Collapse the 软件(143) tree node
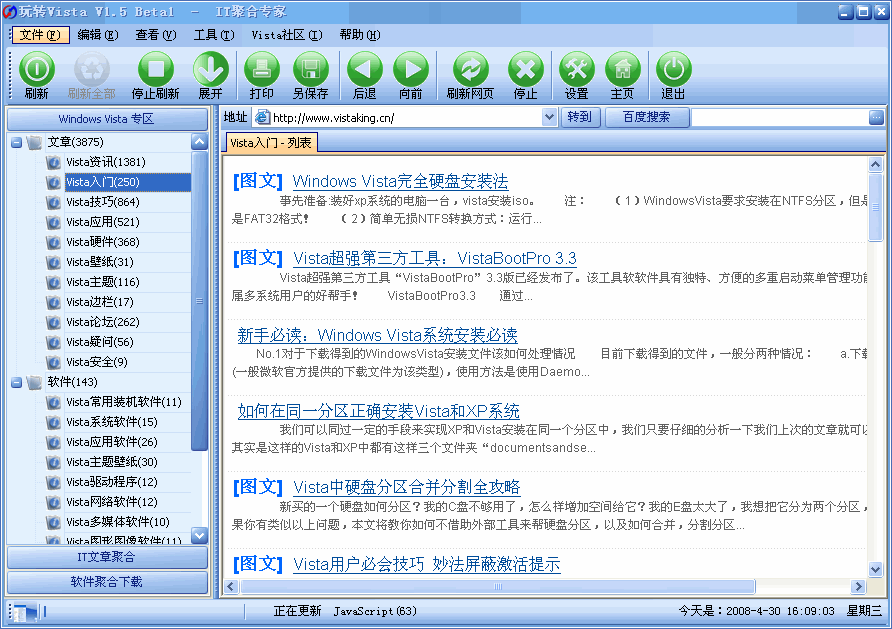892x629 pixels. tap(16, 382)
